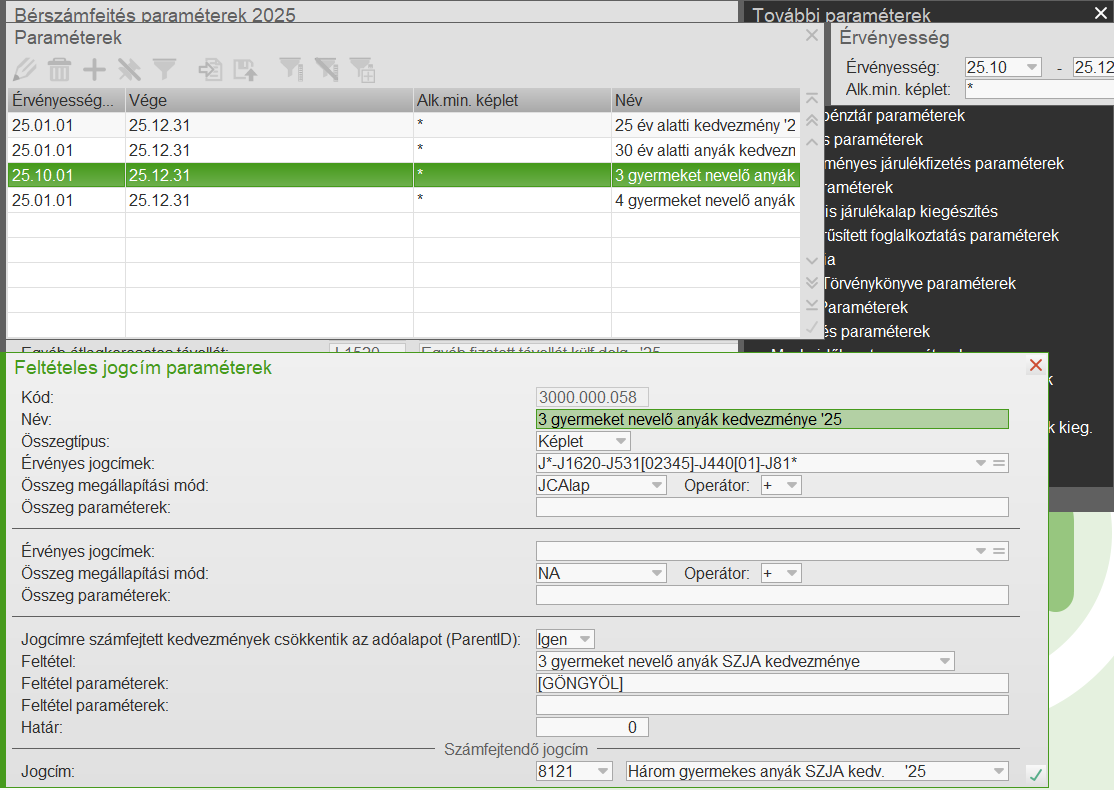
Task: Open the Jogcím code 8121 dropdown
Action: click(603, 772)
